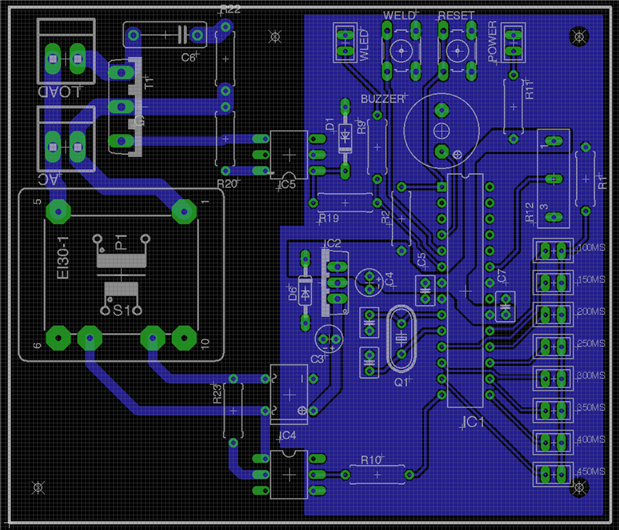The height and width of the screenshot is (530, 619).
Task: Click the bottom-right mounting hole
Action: 579,487
